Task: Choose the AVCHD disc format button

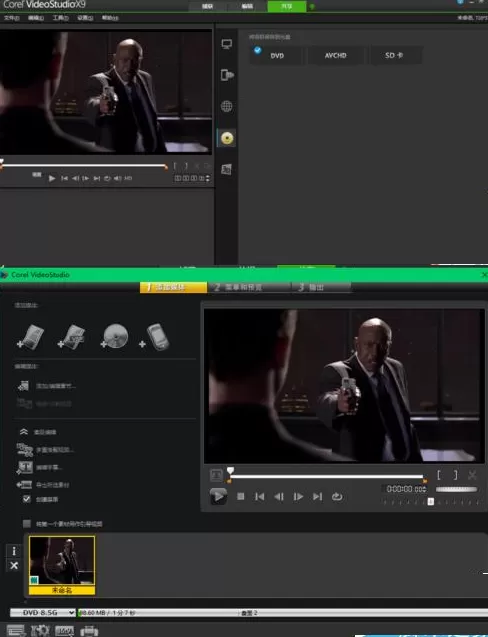Action: pos(336,55)
